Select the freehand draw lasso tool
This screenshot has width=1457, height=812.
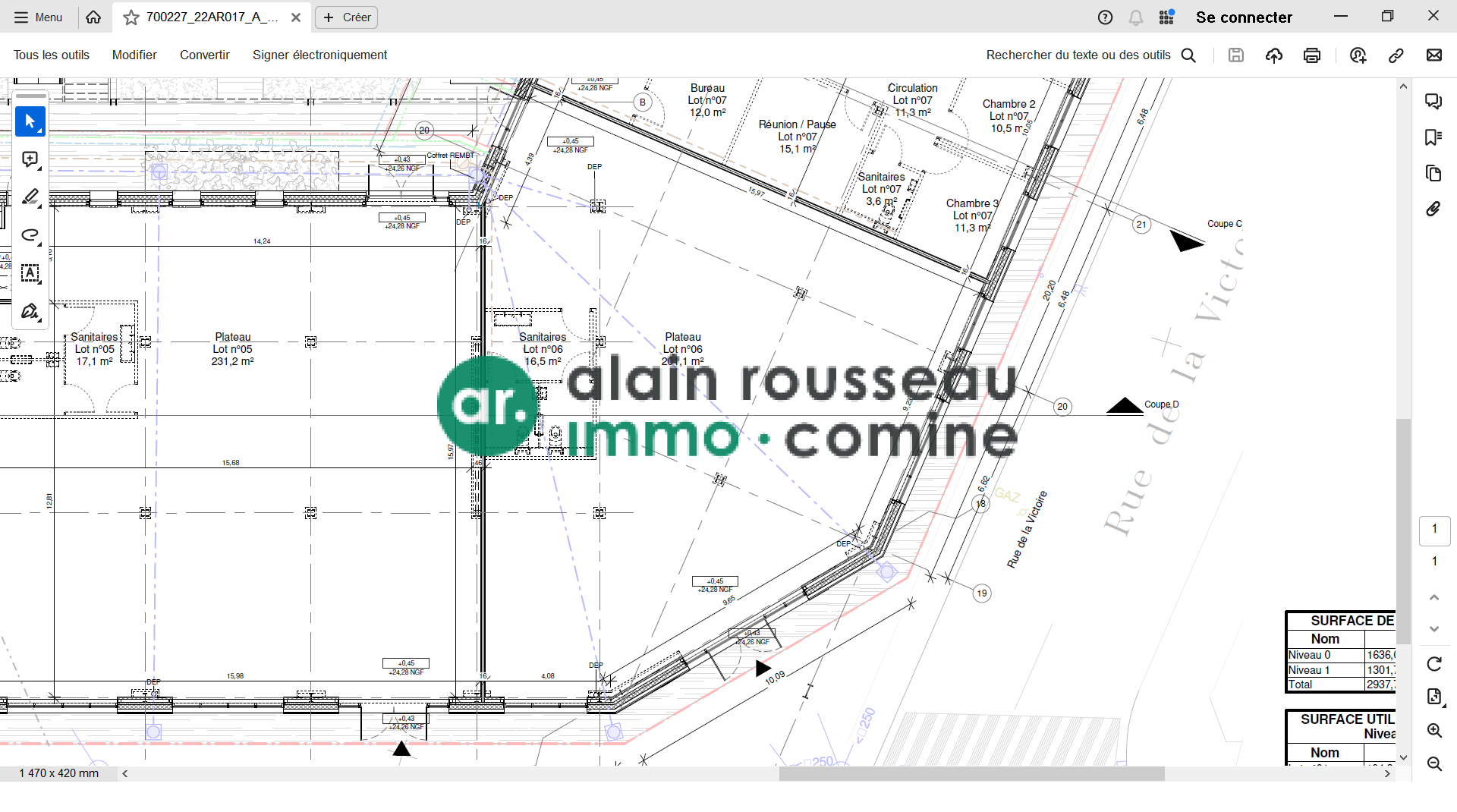(x=30, y=235)
